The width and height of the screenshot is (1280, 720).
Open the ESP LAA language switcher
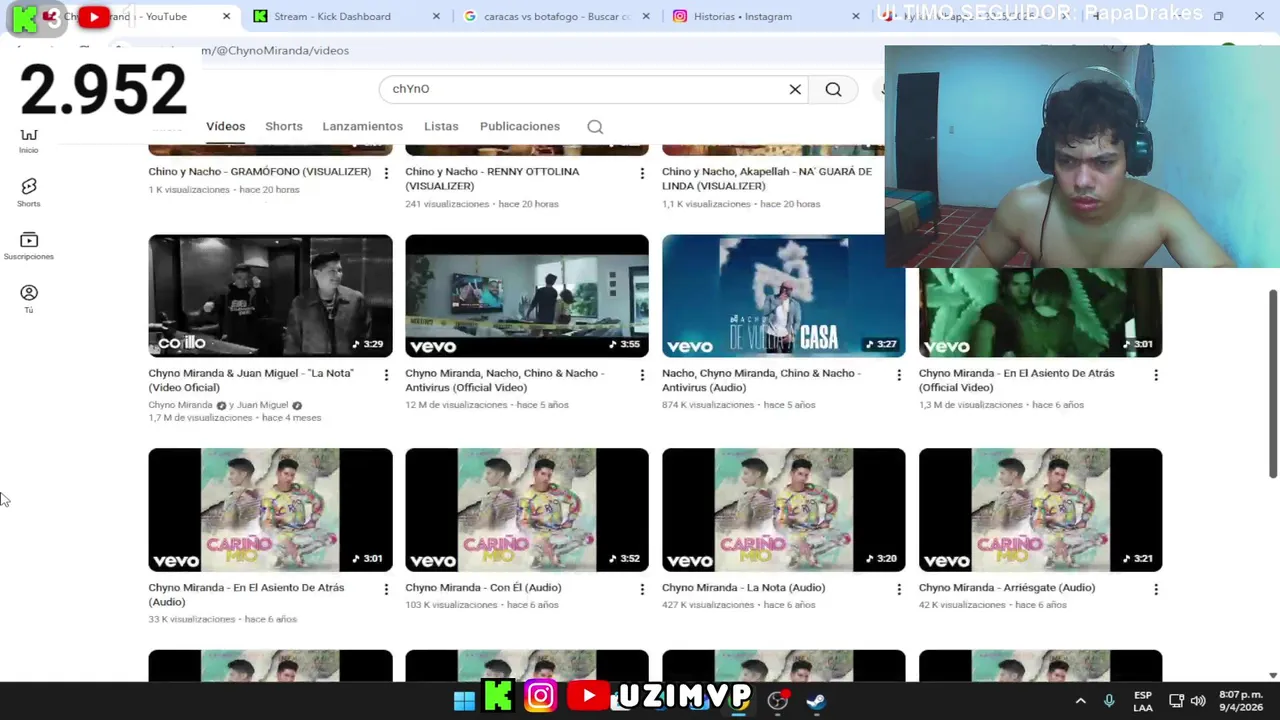1143,701
